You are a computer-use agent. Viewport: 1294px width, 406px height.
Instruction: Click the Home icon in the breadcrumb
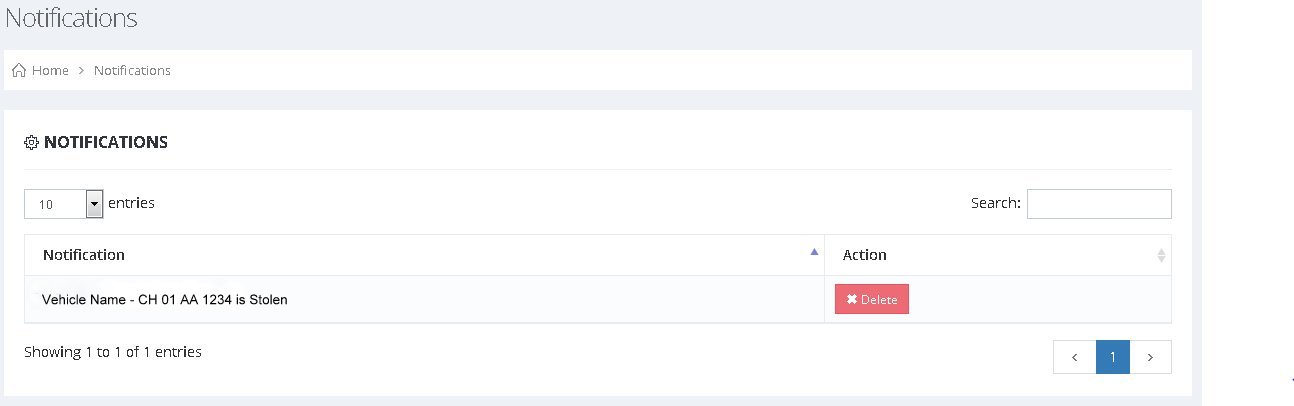[18, 71]
